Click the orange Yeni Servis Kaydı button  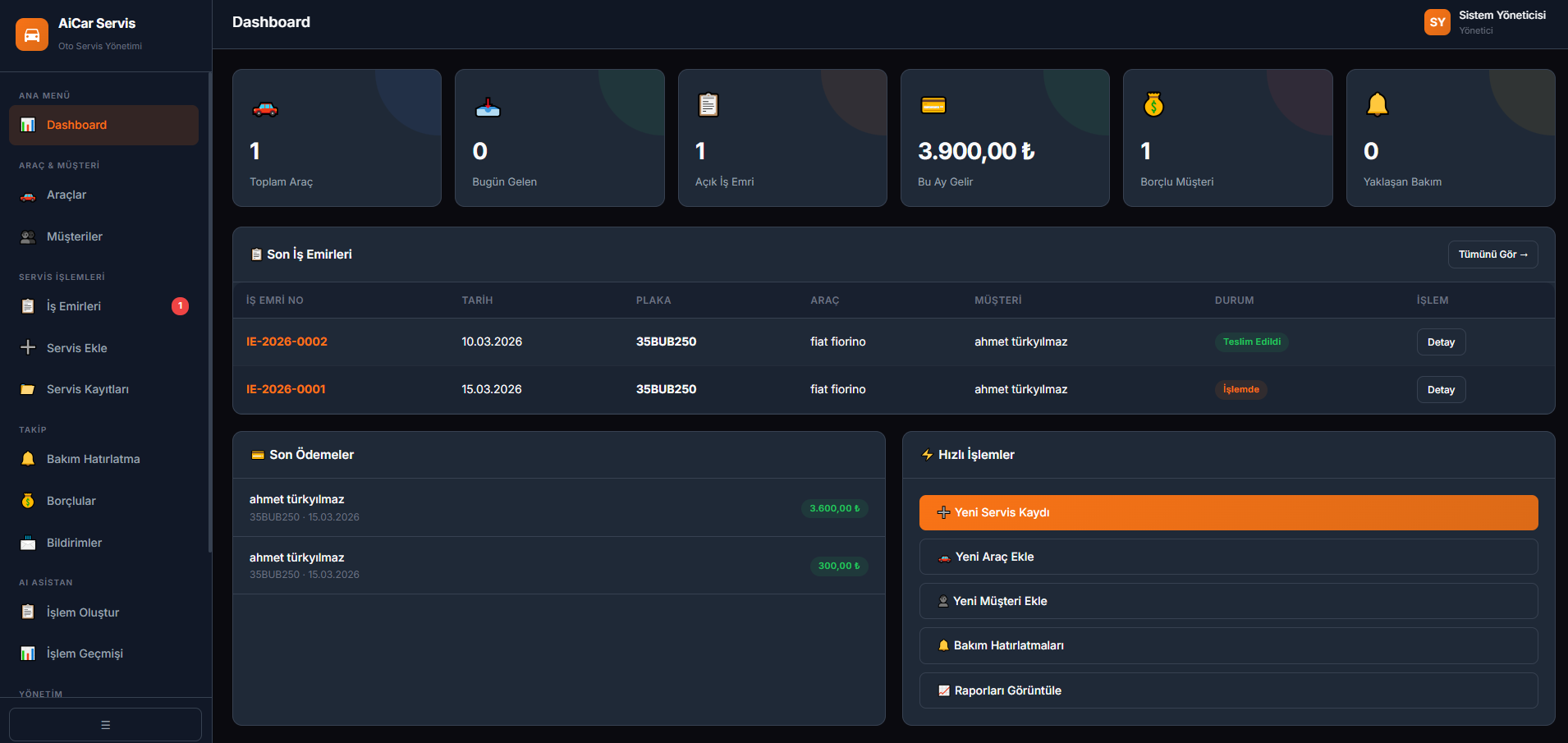click(x=1228, y=512)
